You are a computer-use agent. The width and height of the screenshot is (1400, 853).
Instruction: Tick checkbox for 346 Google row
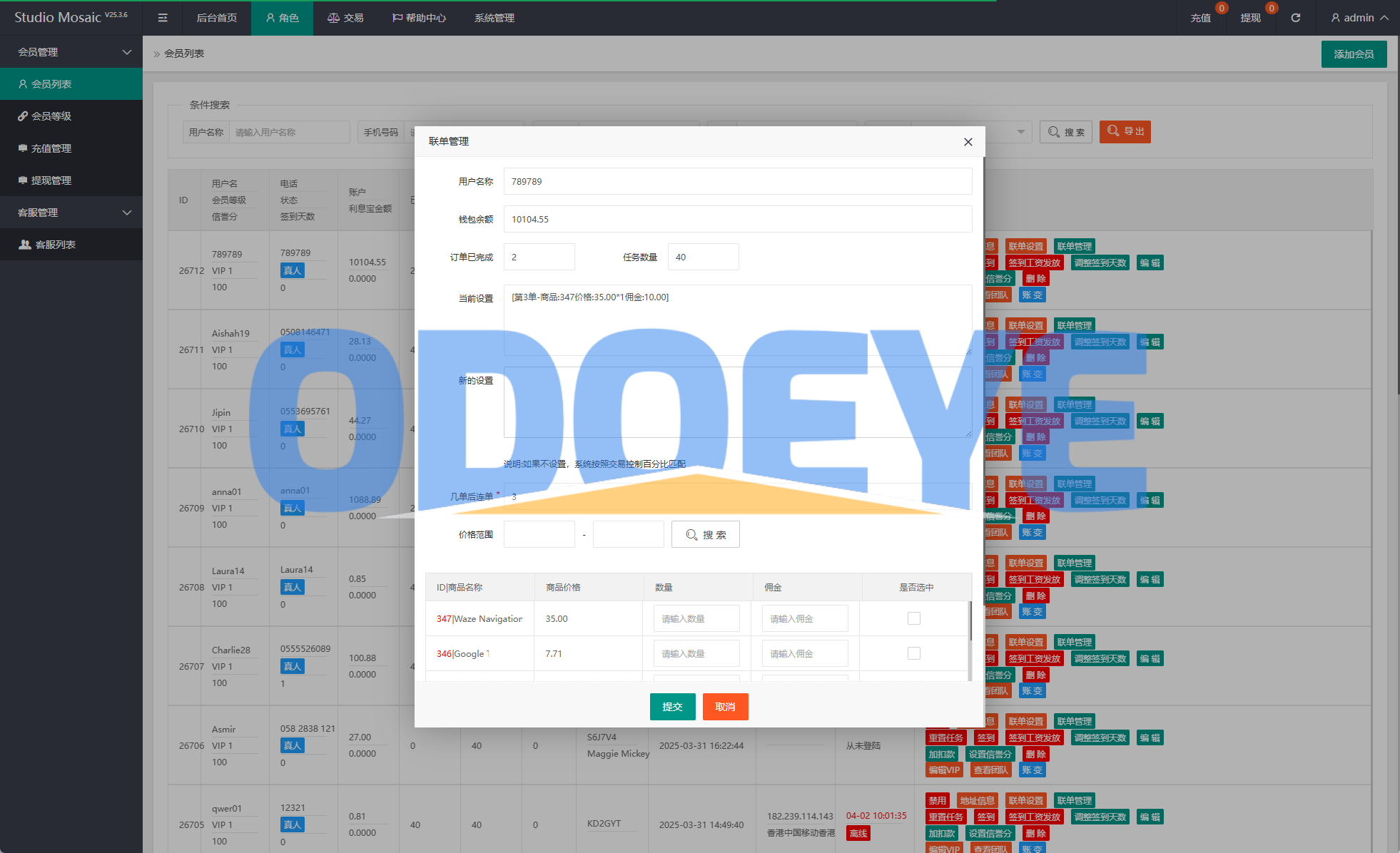(x=913, y=653)
